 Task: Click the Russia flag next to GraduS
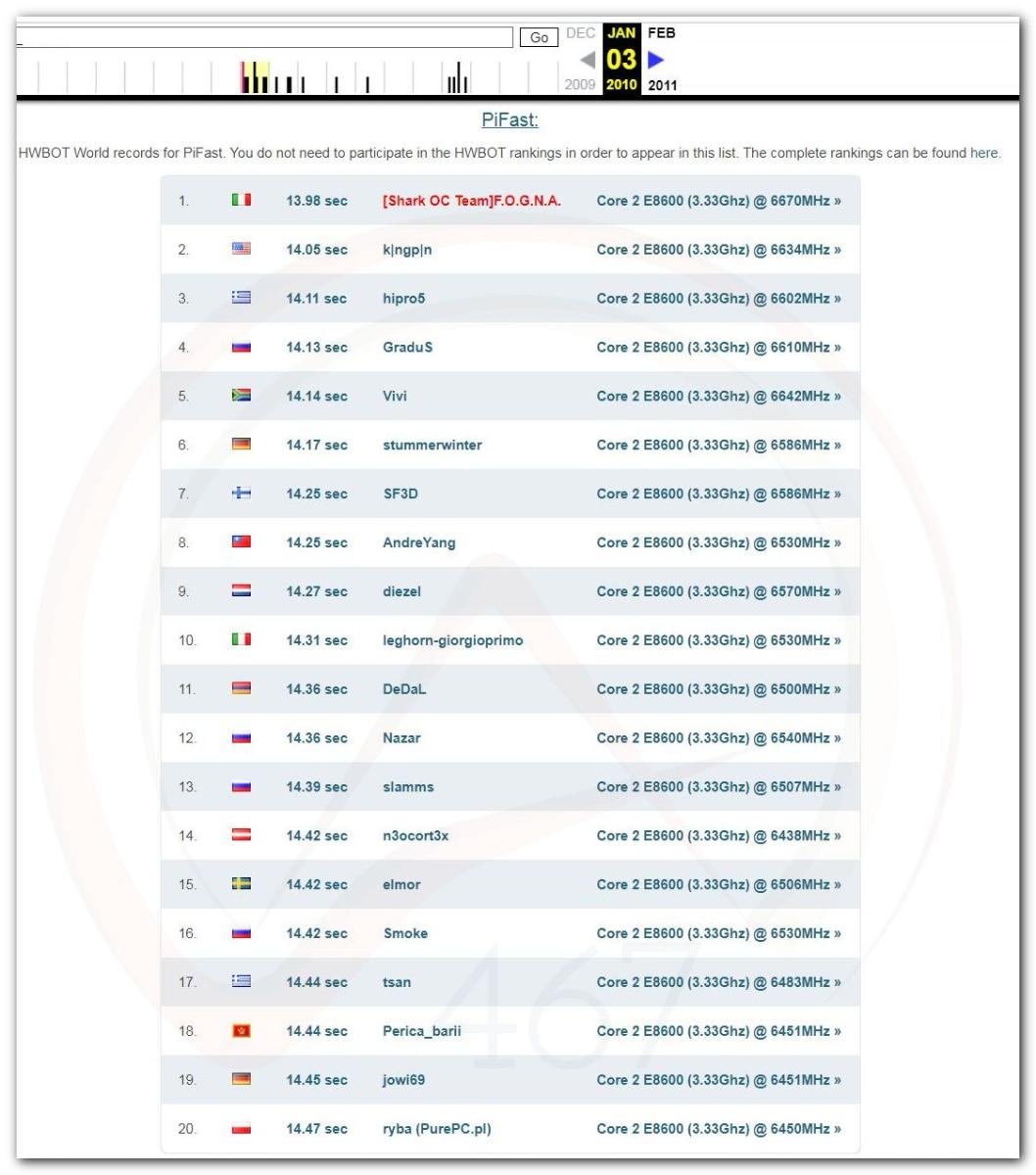click(241, 347)
